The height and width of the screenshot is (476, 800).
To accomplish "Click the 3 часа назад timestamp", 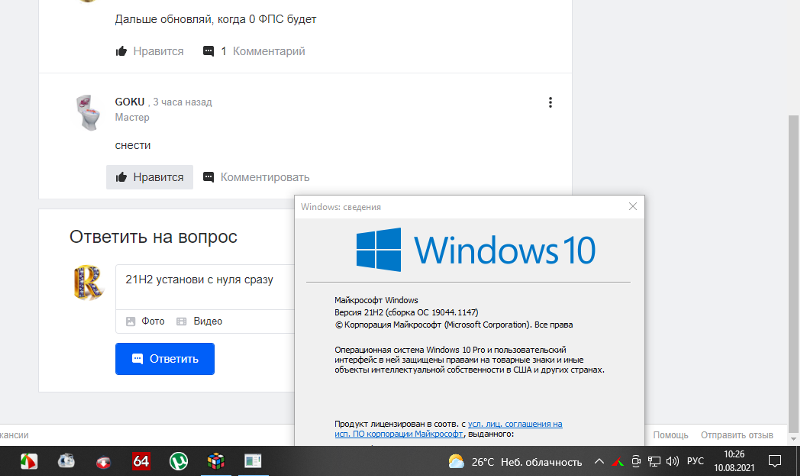I will (x=182, y=102).
